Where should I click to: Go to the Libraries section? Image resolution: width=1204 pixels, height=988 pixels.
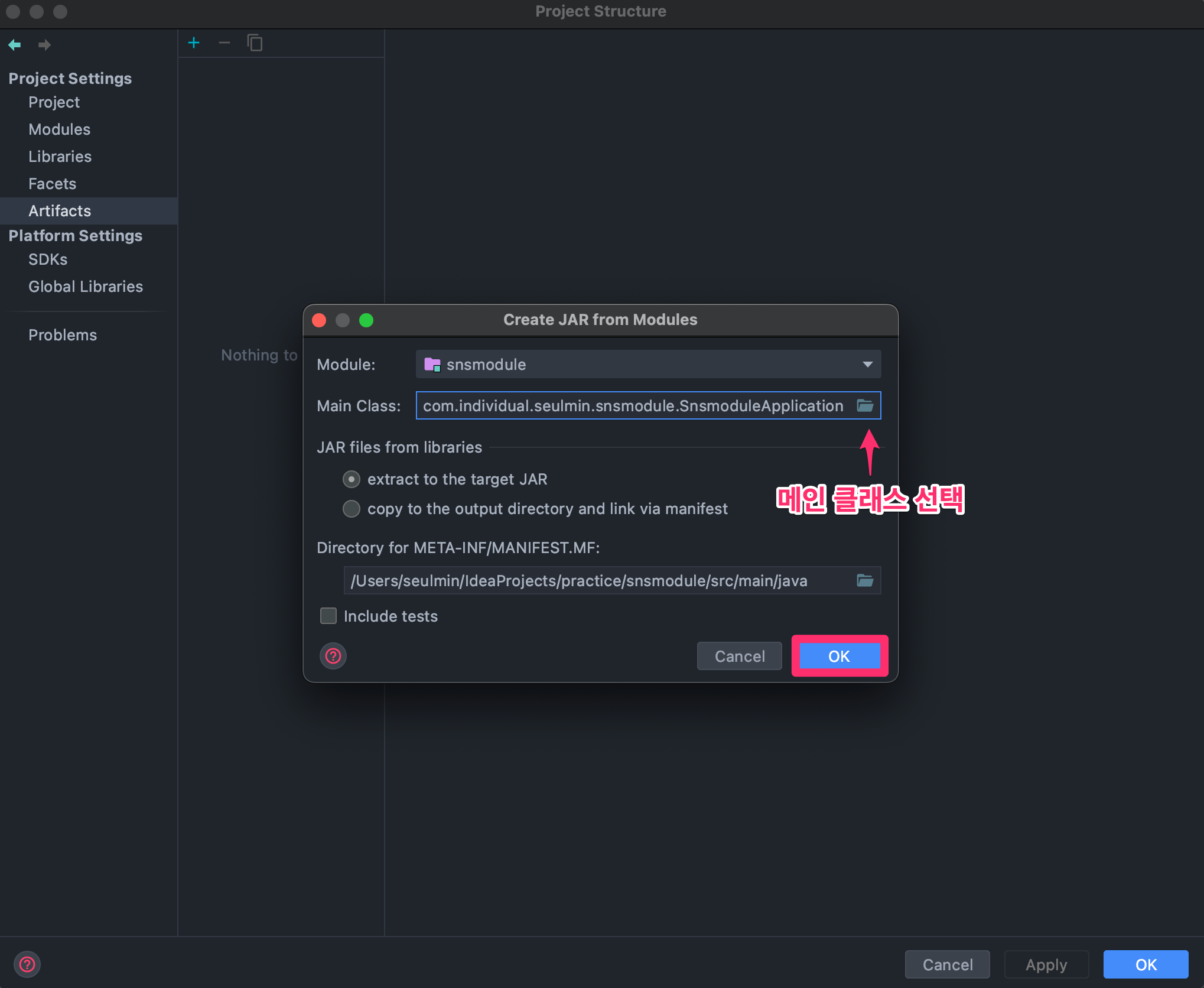pyautogui.click(x=60, y=157)
